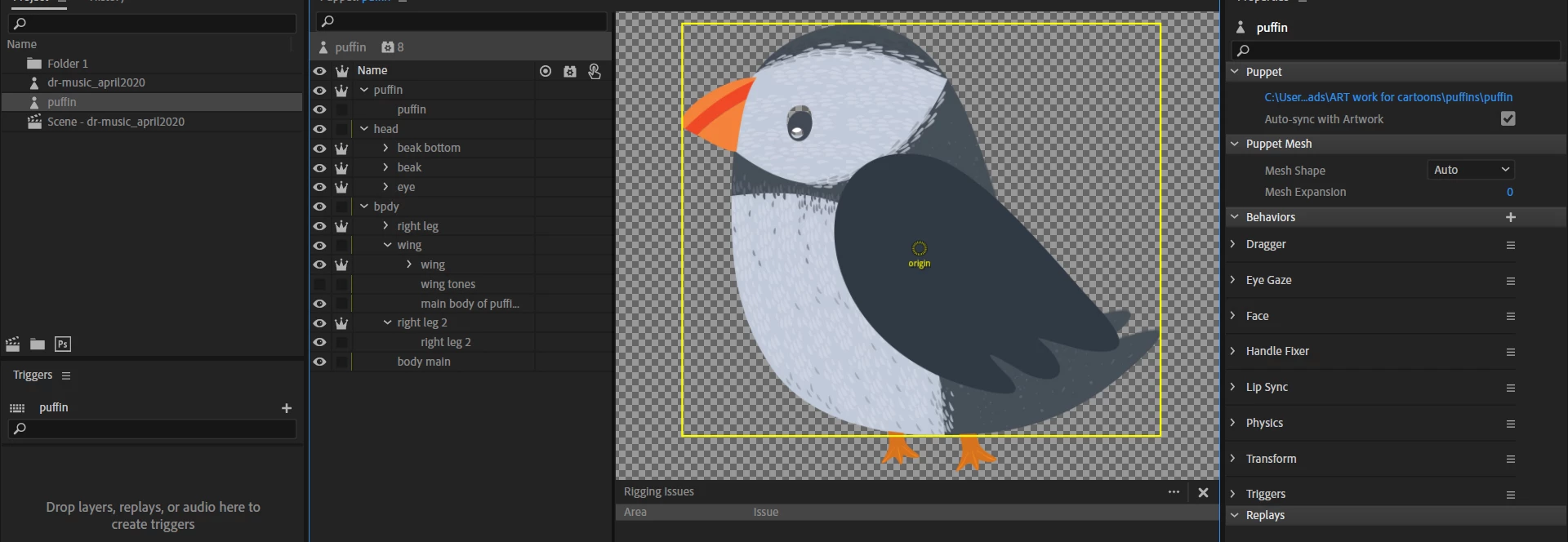Close the Rigging Issues panel

(x=1203, y=492)
